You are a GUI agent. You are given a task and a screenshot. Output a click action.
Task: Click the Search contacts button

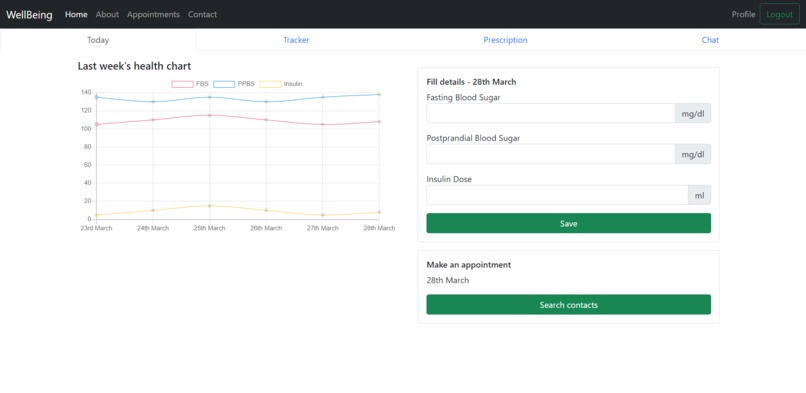[569, 305]
